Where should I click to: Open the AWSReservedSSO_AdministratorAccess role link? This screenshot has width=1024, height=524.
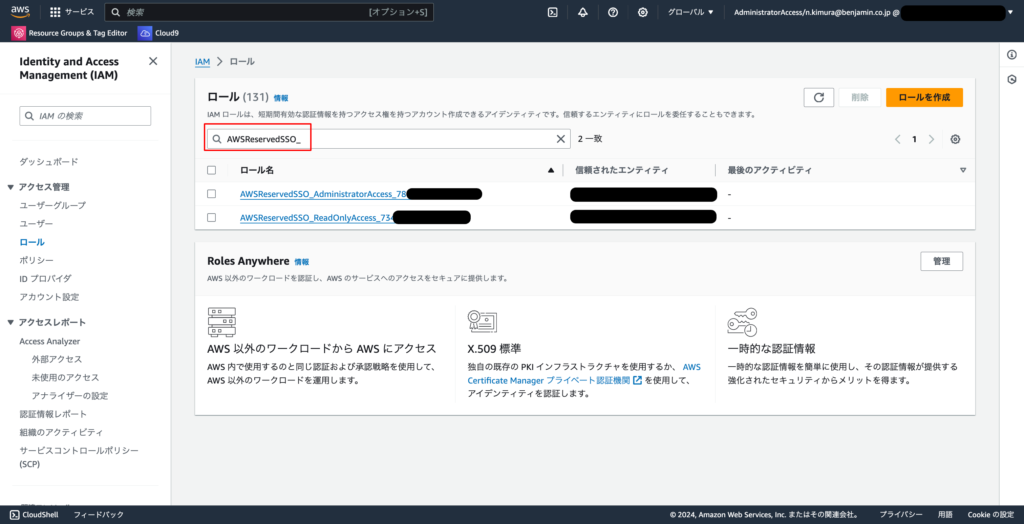tap(323, 194)
